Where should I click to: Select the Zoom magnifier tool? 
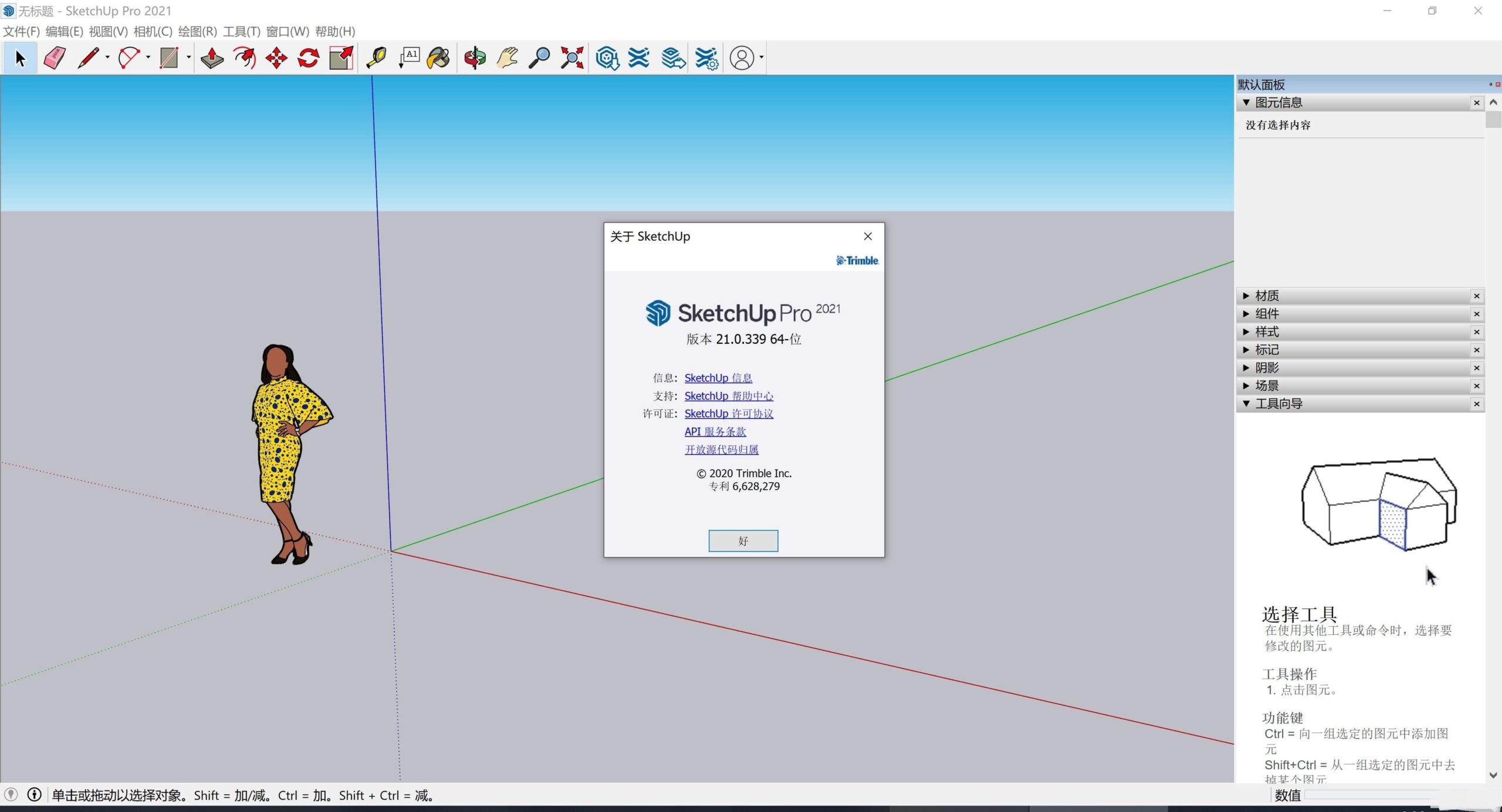[539, 58]
